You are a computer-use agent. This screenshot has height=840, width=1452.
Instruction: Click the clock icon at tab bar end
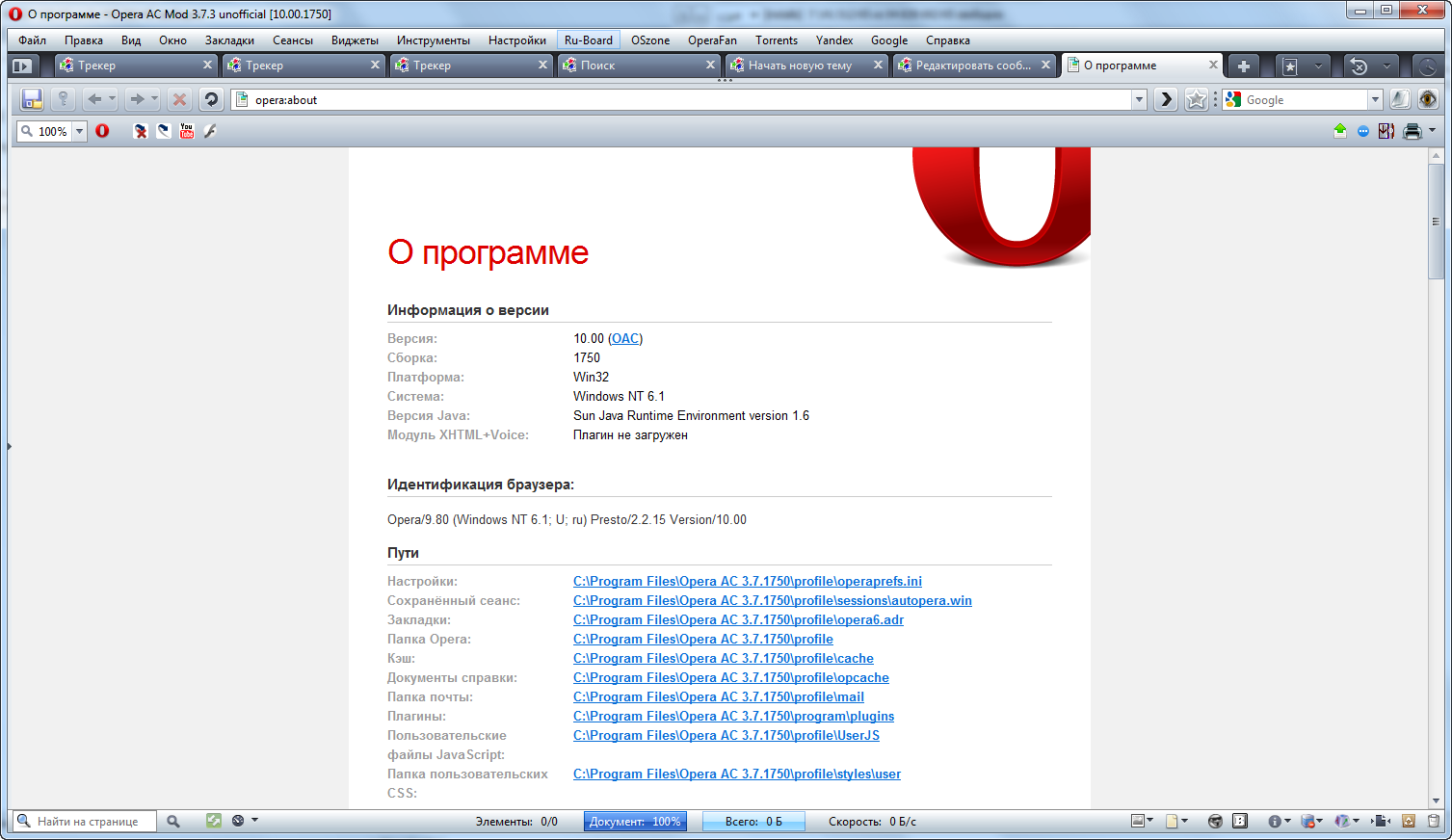(x=1428, y=66)
